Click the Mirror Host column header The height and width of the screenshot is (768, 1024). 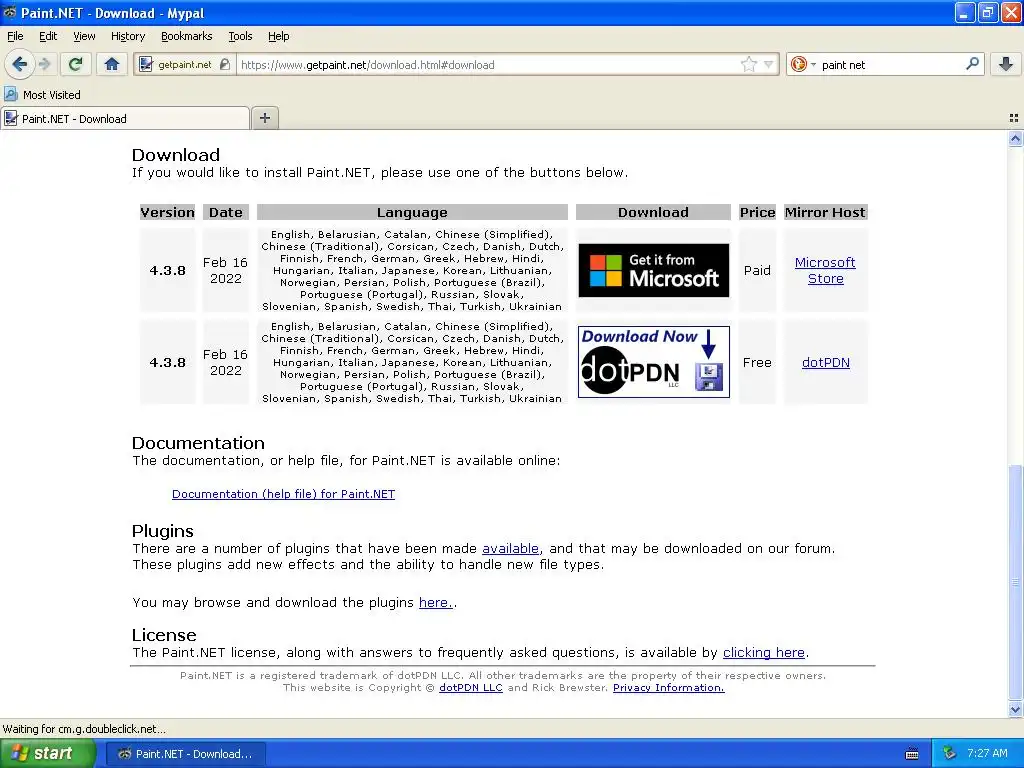pos(825,212)
